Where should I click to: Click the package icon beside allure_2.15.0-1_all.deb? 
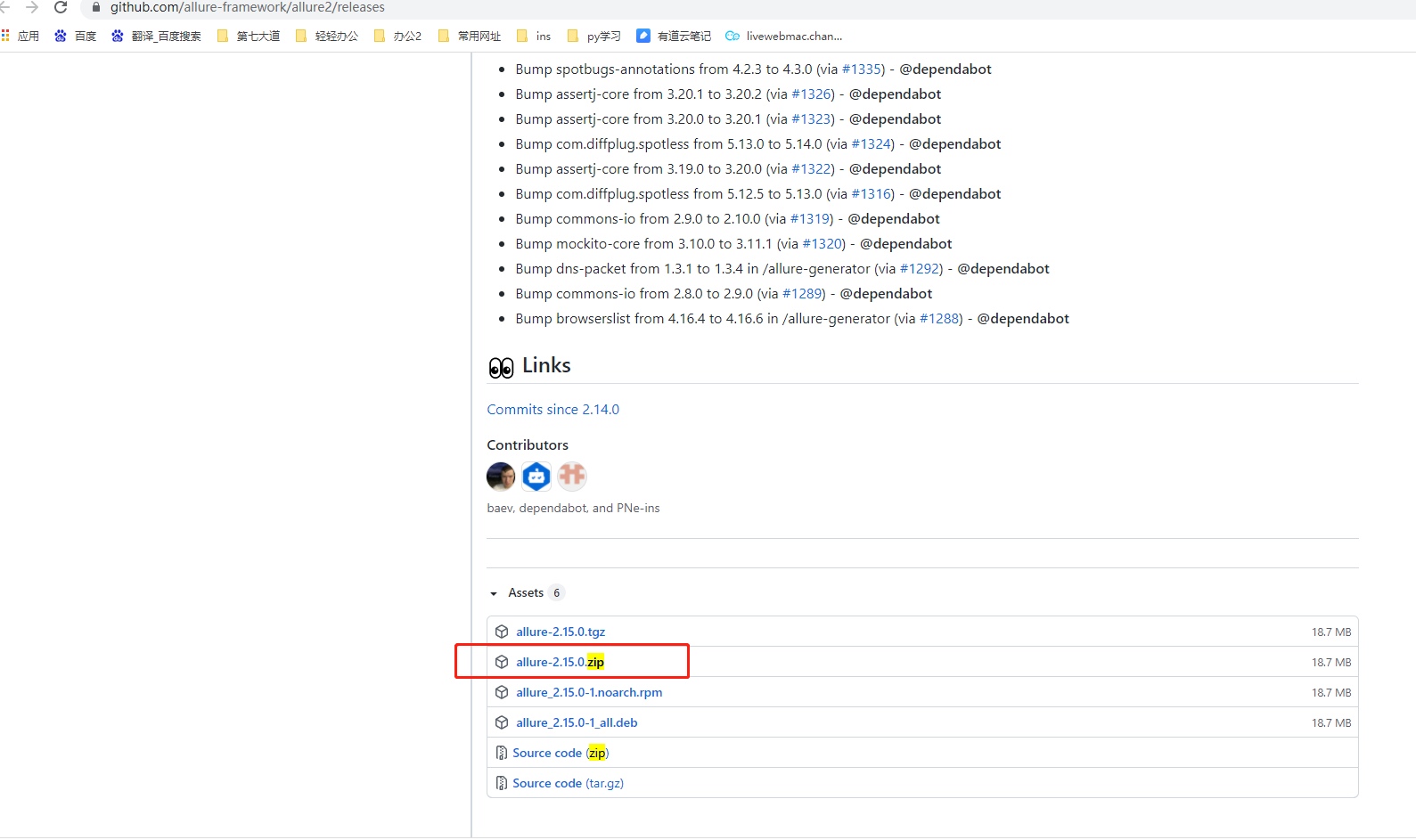pos(502,722)
